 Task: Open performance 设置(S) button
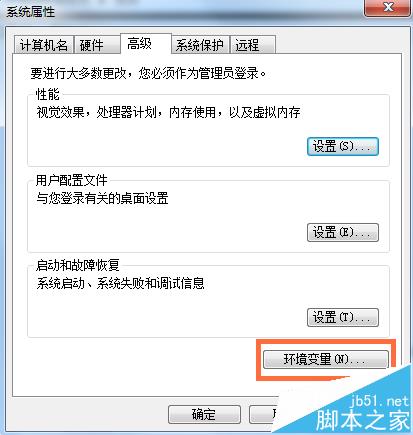[x=343, y=146]
